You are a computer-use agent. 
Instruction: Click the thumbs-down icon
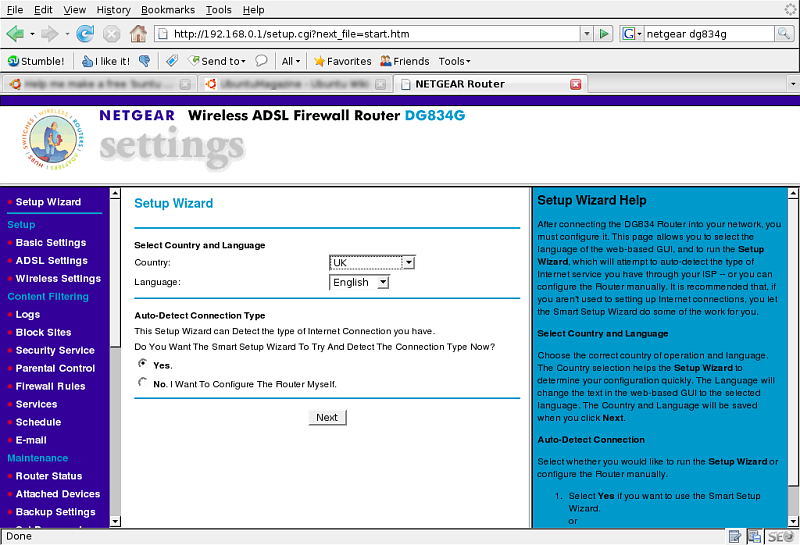[x=145, y=61]
